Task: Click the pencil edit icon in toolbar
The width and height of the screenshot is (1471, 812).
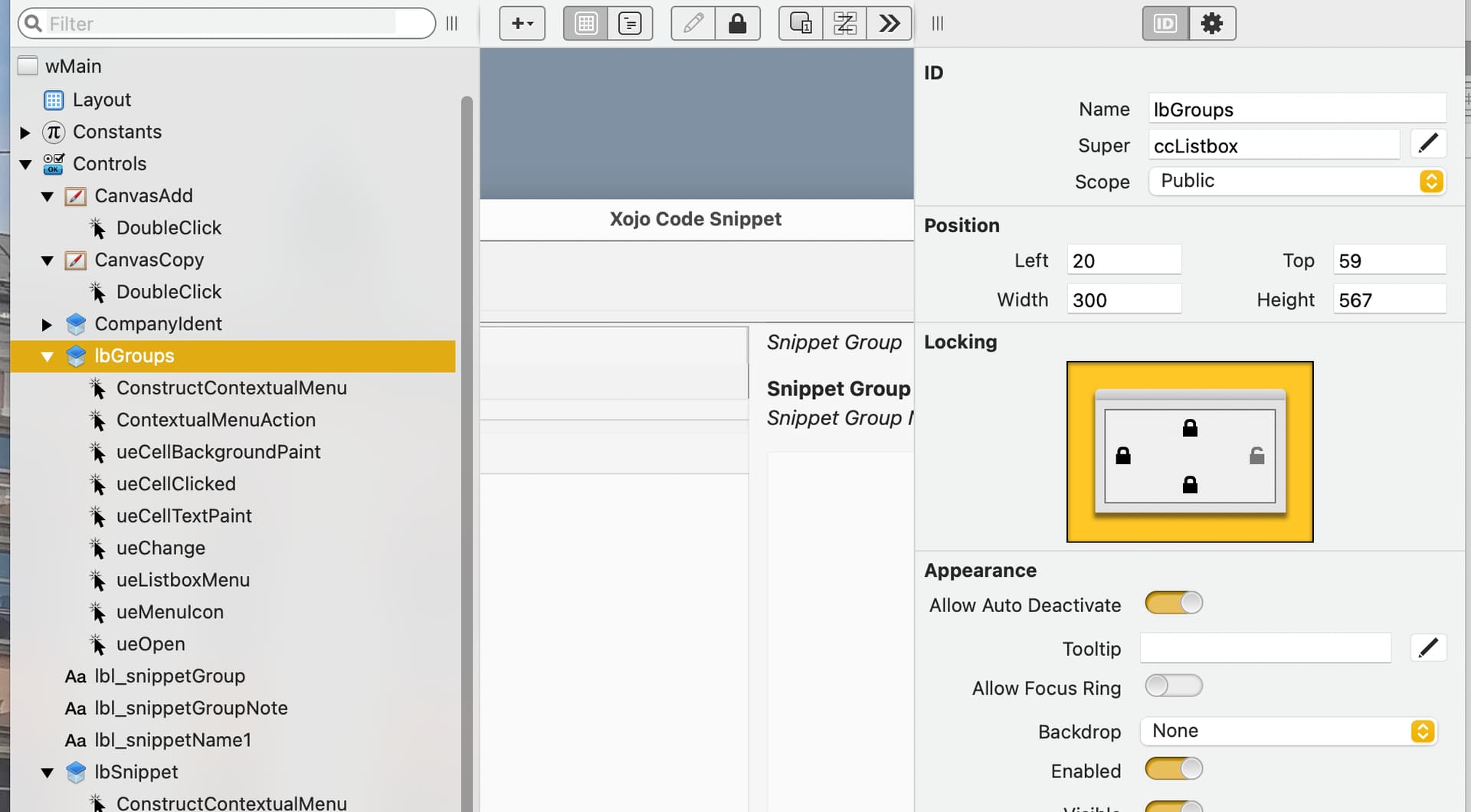Action: [x=693, y=24]
